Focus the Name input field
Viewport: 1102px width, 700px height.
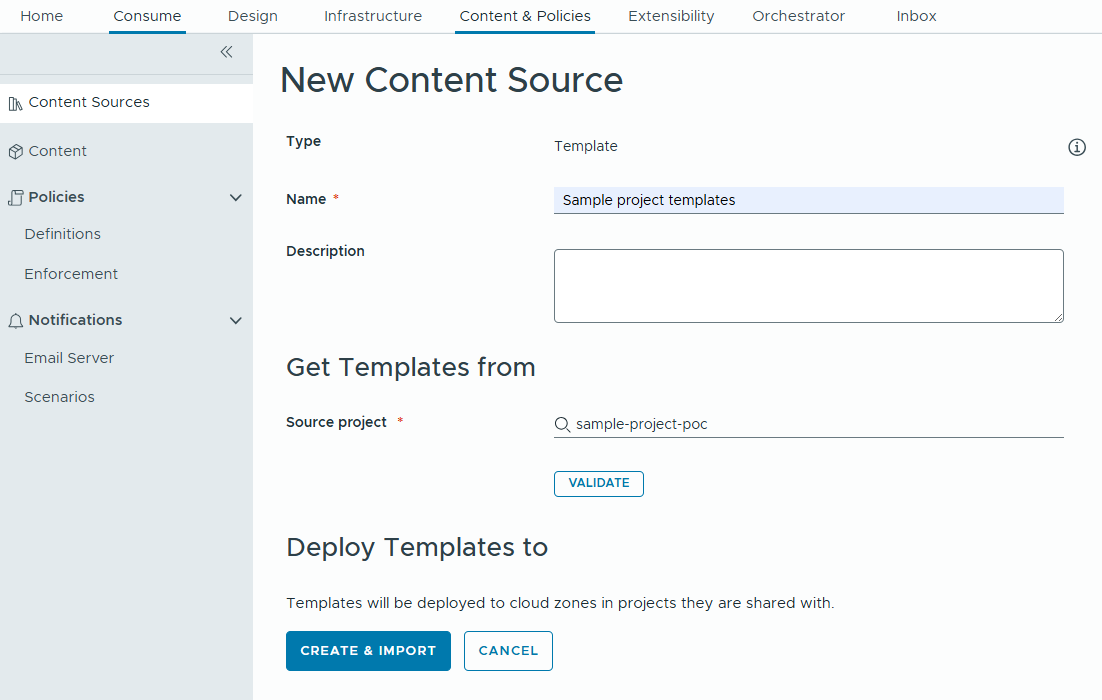click(x=808, y=200)
